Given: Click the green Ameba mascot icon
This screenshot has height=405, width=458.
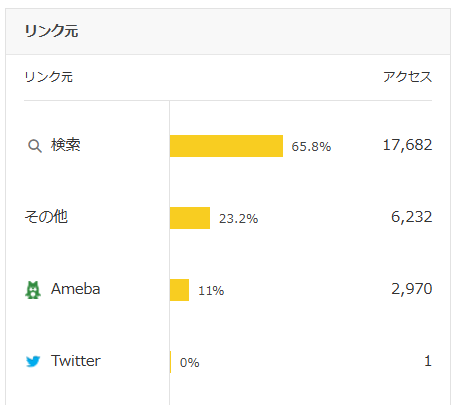Looking at the screenshot, I should tap(33, 290).
